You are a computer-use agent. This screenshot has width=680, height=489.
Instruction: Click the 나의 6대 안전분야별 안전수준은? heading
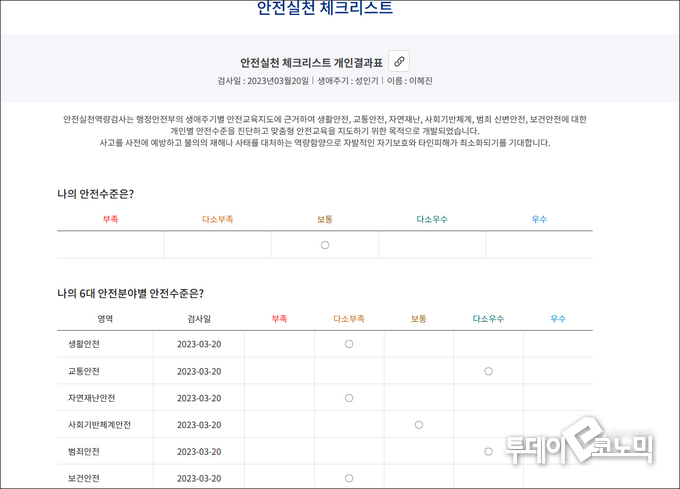pyautogui.click(x=130, y=293)
